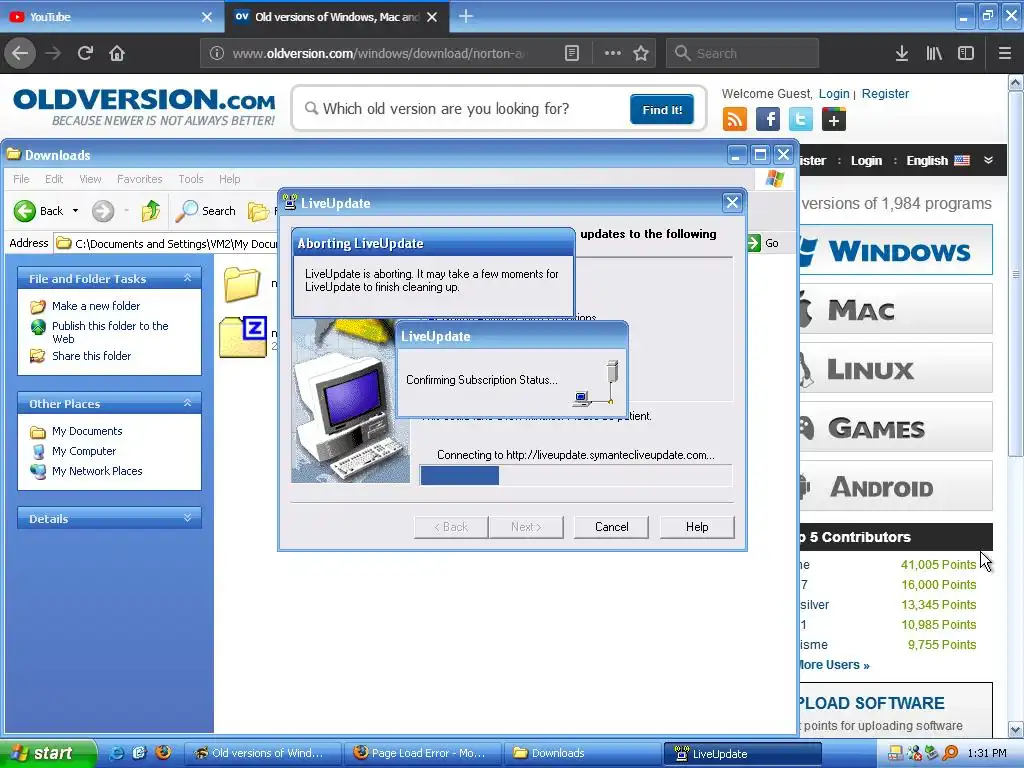Open new Firefox tab
This screenshot has height=768, width=1024.
pyautogui.click(x=466, y=16)
